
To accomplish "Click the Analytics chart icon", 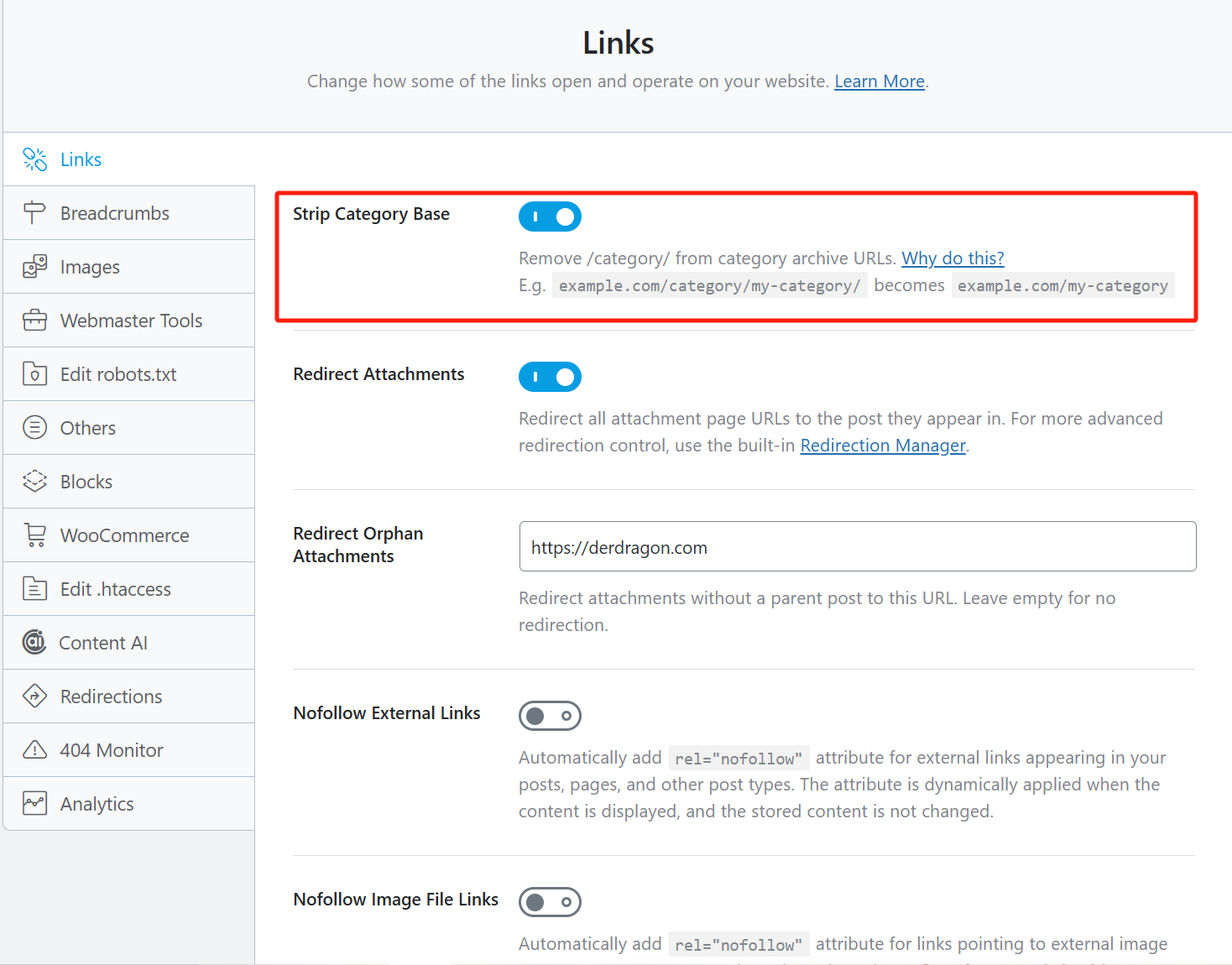I will [x=34, y=804].
